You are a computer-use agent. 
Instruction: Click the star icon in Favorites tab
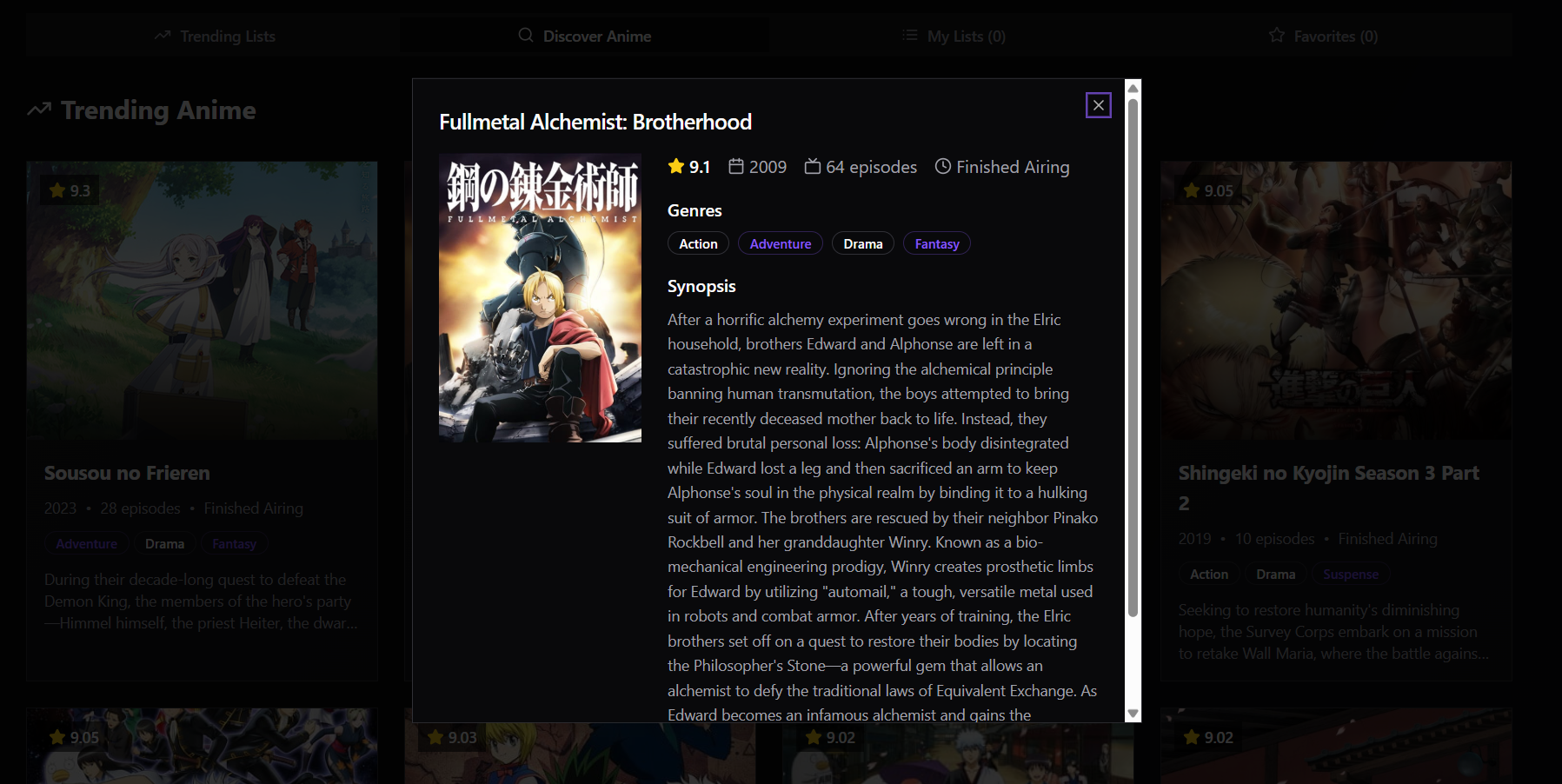coord(1276,35)
